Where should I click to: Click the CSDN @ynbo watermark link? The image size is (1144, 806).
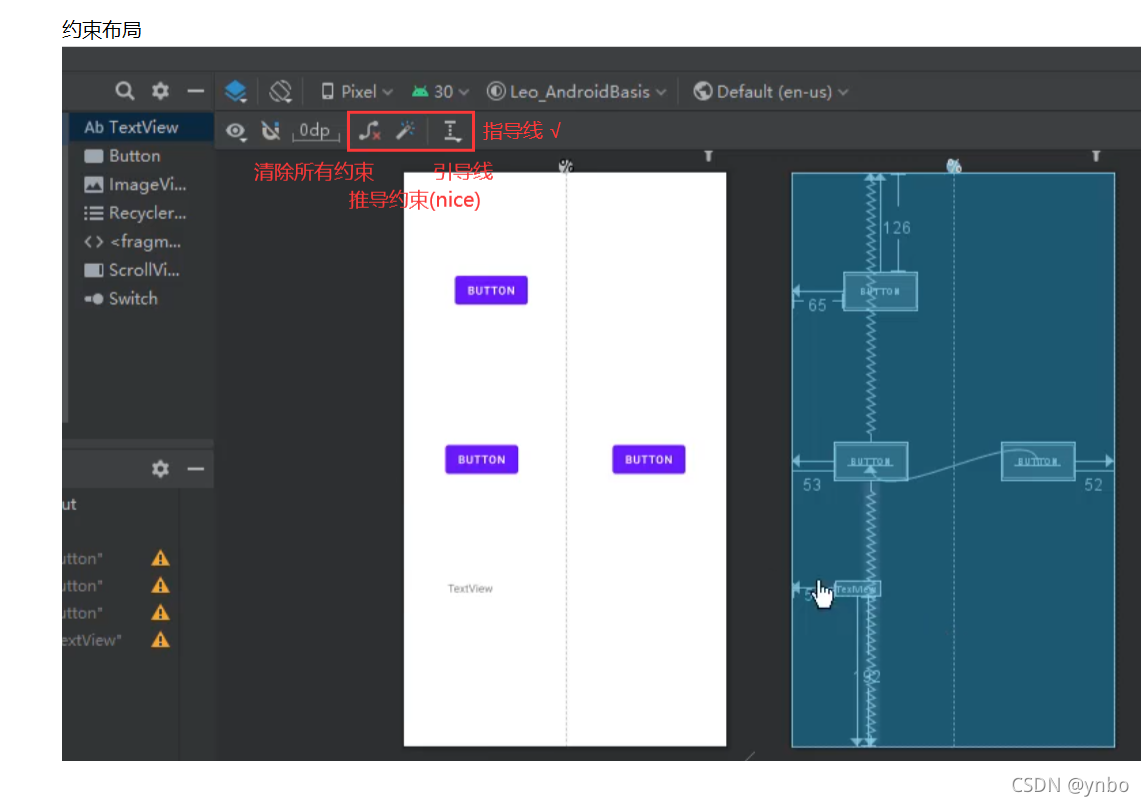[1072, 785]
